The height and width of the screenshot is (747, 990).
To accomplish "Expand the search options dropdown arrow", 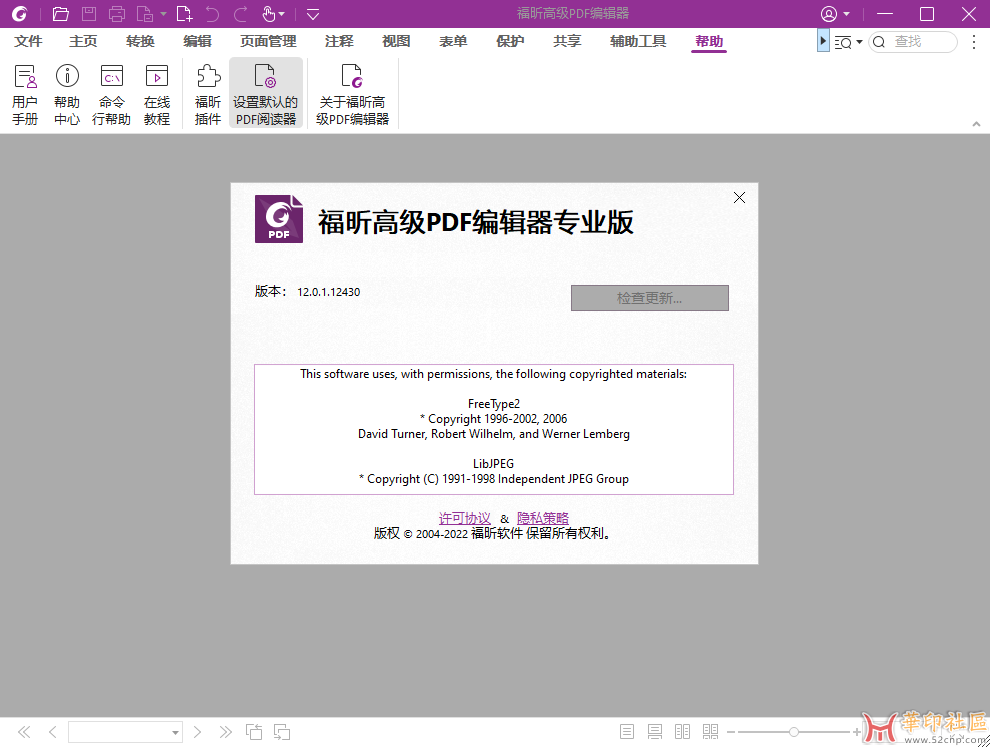I will point(859,42).
